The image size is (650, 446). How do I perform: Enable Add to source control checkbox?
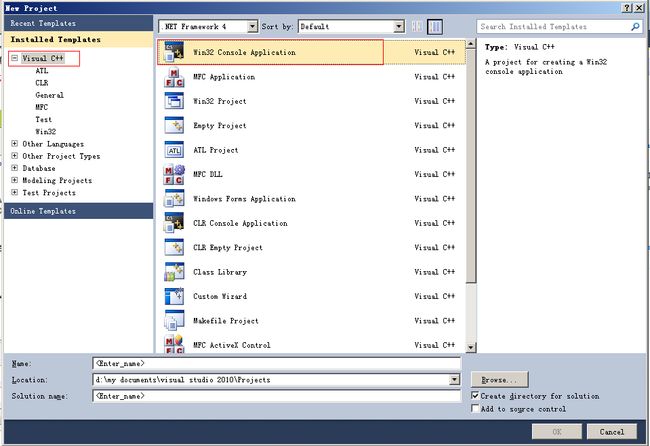[475, 409]
